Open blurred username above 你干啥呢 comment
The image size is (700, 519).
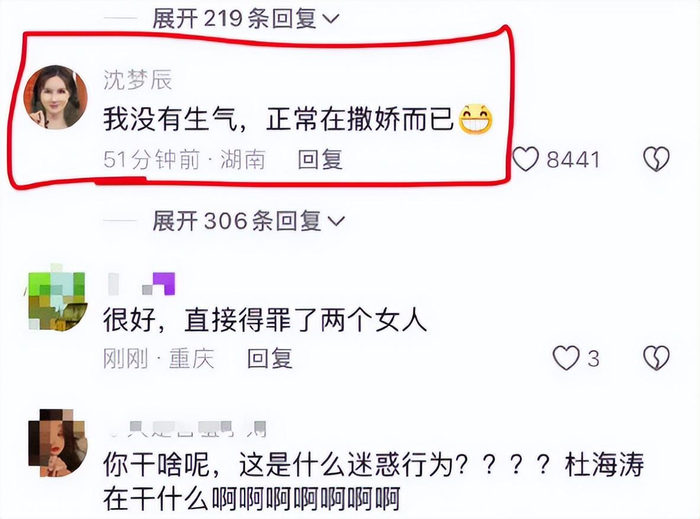click(187, 429)
